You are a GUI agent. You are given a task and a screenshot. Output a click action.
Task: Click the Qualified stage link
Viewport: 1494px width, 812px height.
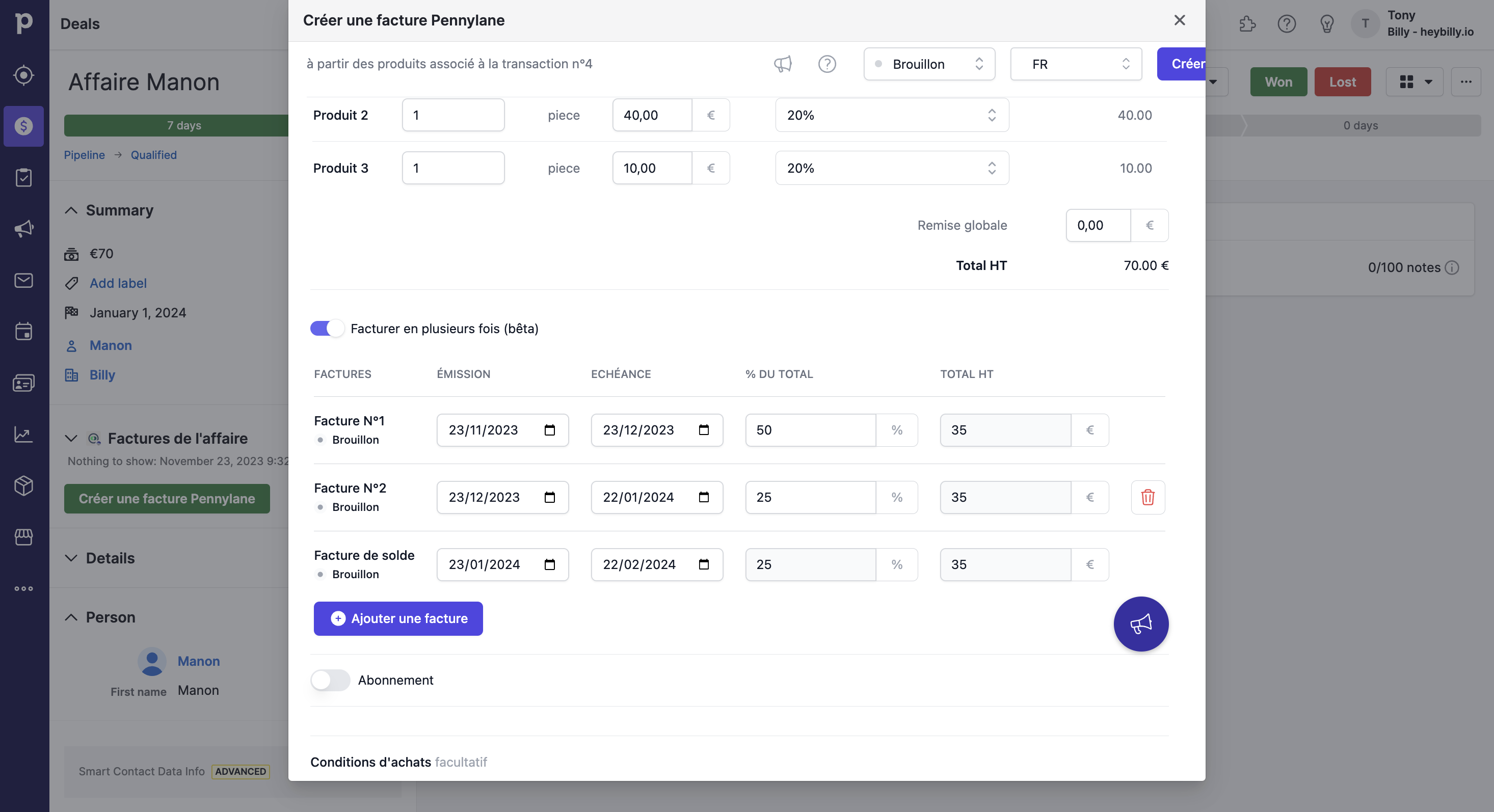pos(154,155)
